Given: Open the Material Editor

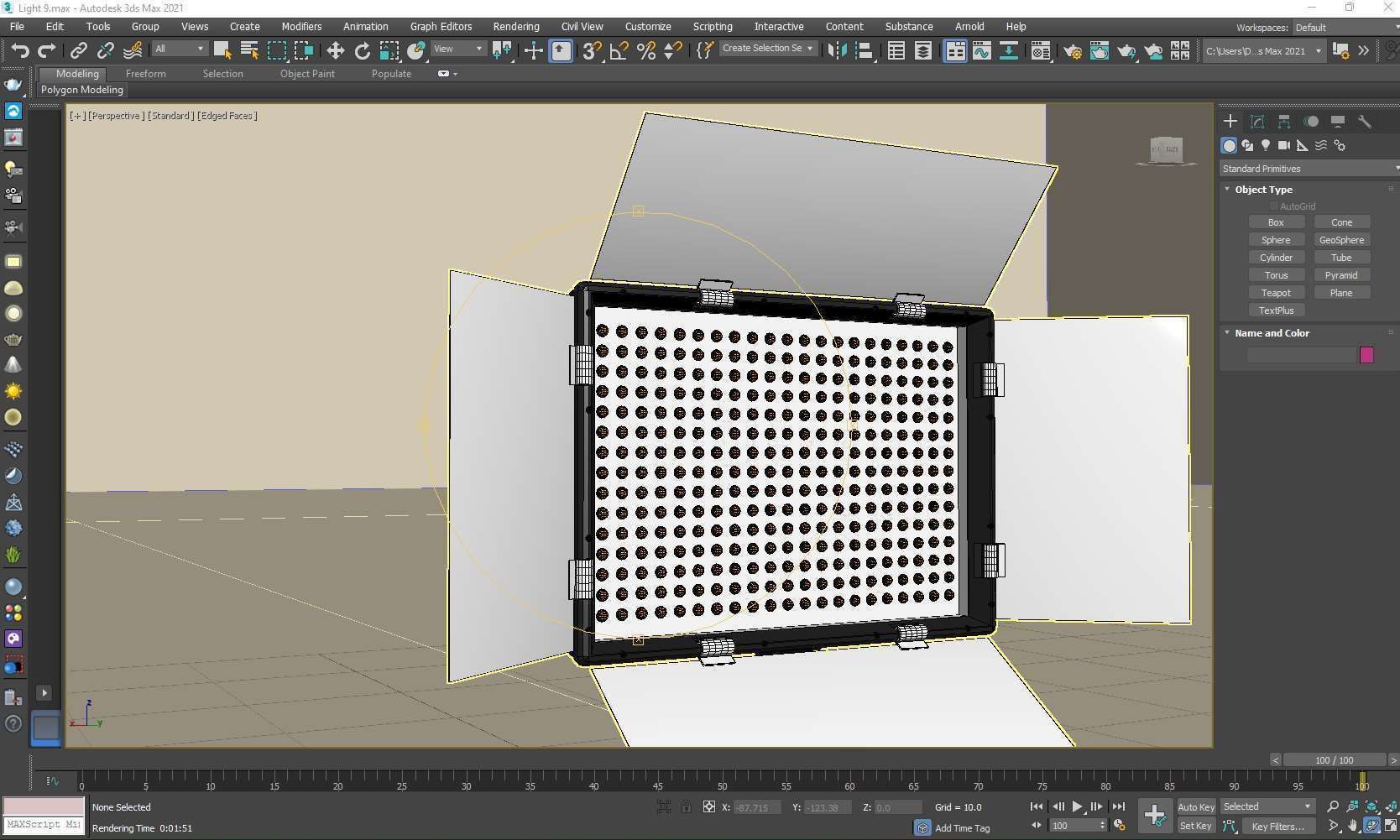Looking at the screenshot, I should 1041,50.
